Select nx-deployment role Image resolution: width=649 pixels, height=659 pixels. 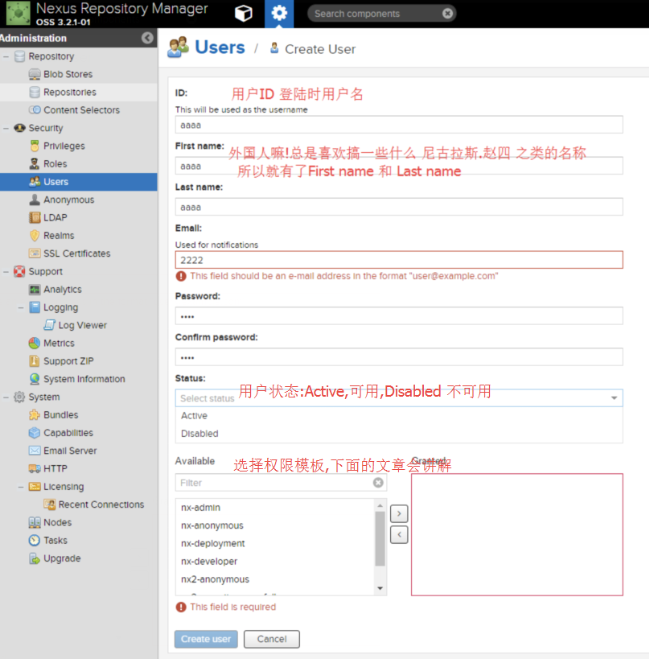[275, 544]
